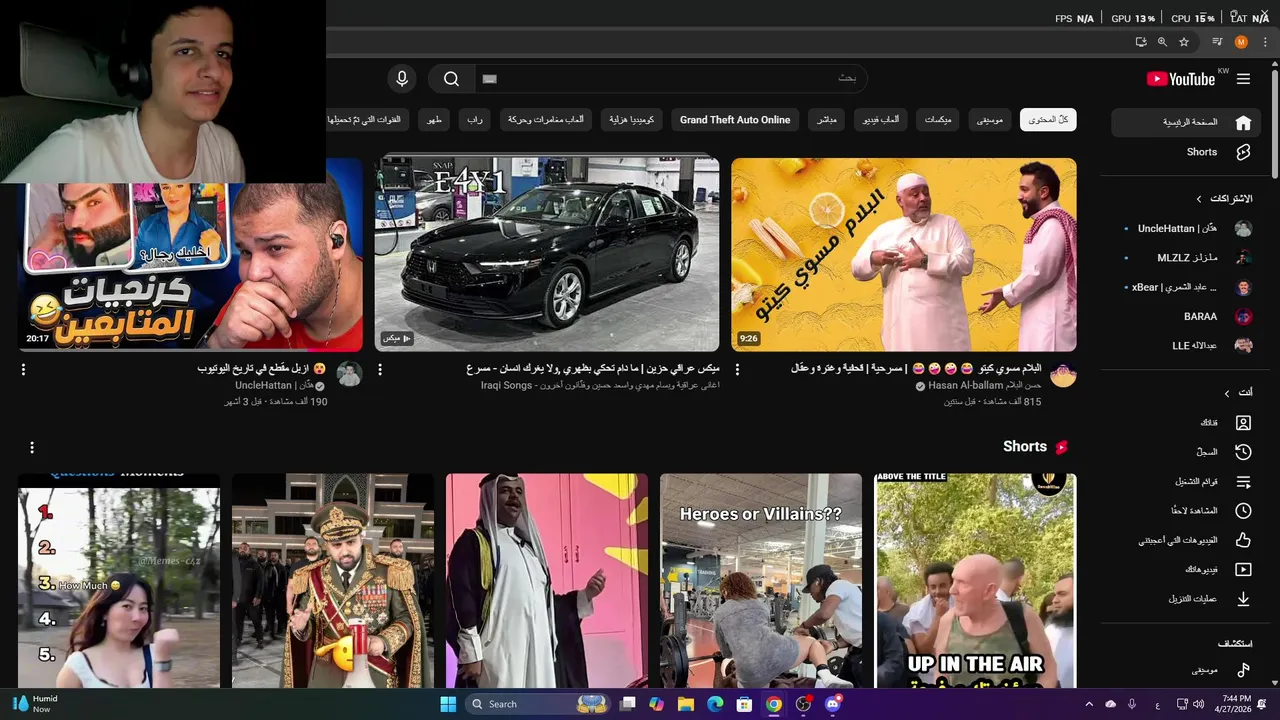The height and width of the screenshot is (720, 1280).
Task: Open File Explorer from the taskbar
Action: (686, 704)
